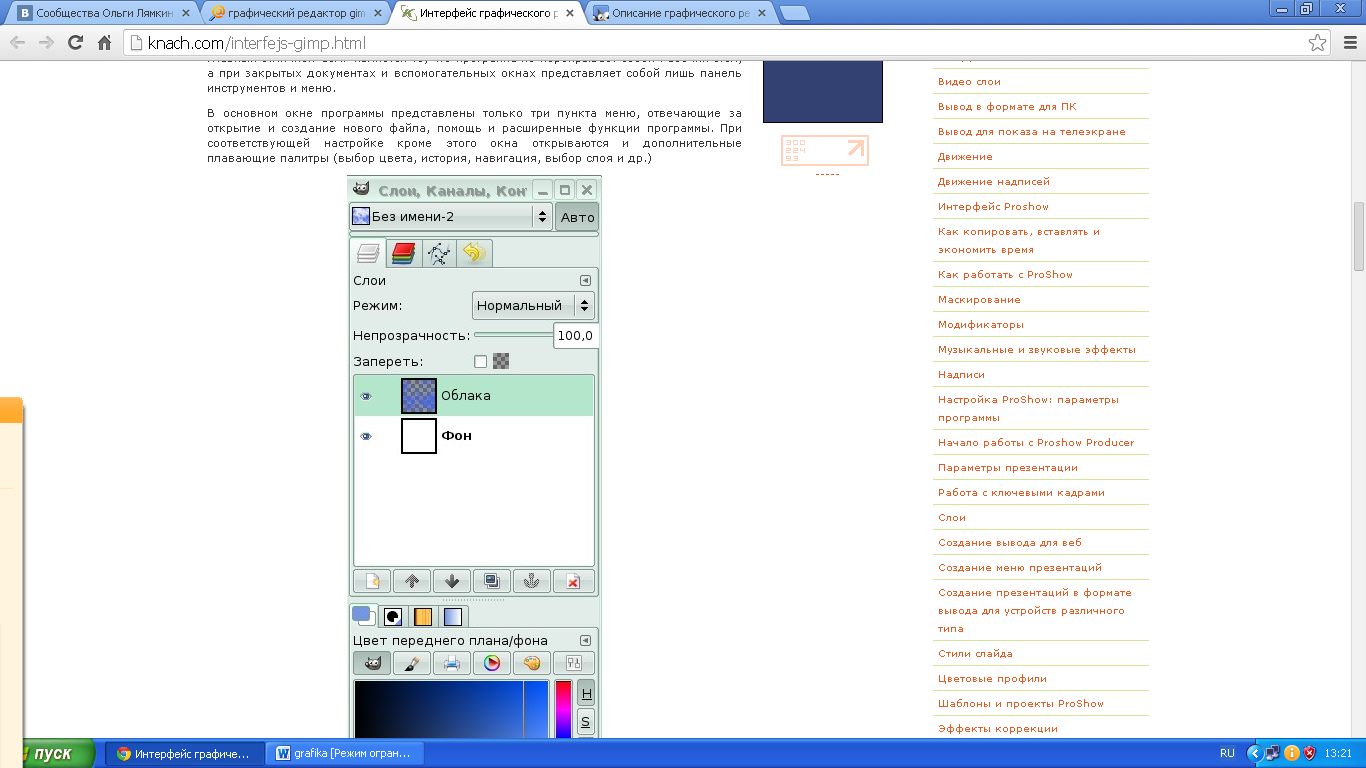Toggle visibility eye of Облака layer
1366x768 pixels.
[366, 396]
